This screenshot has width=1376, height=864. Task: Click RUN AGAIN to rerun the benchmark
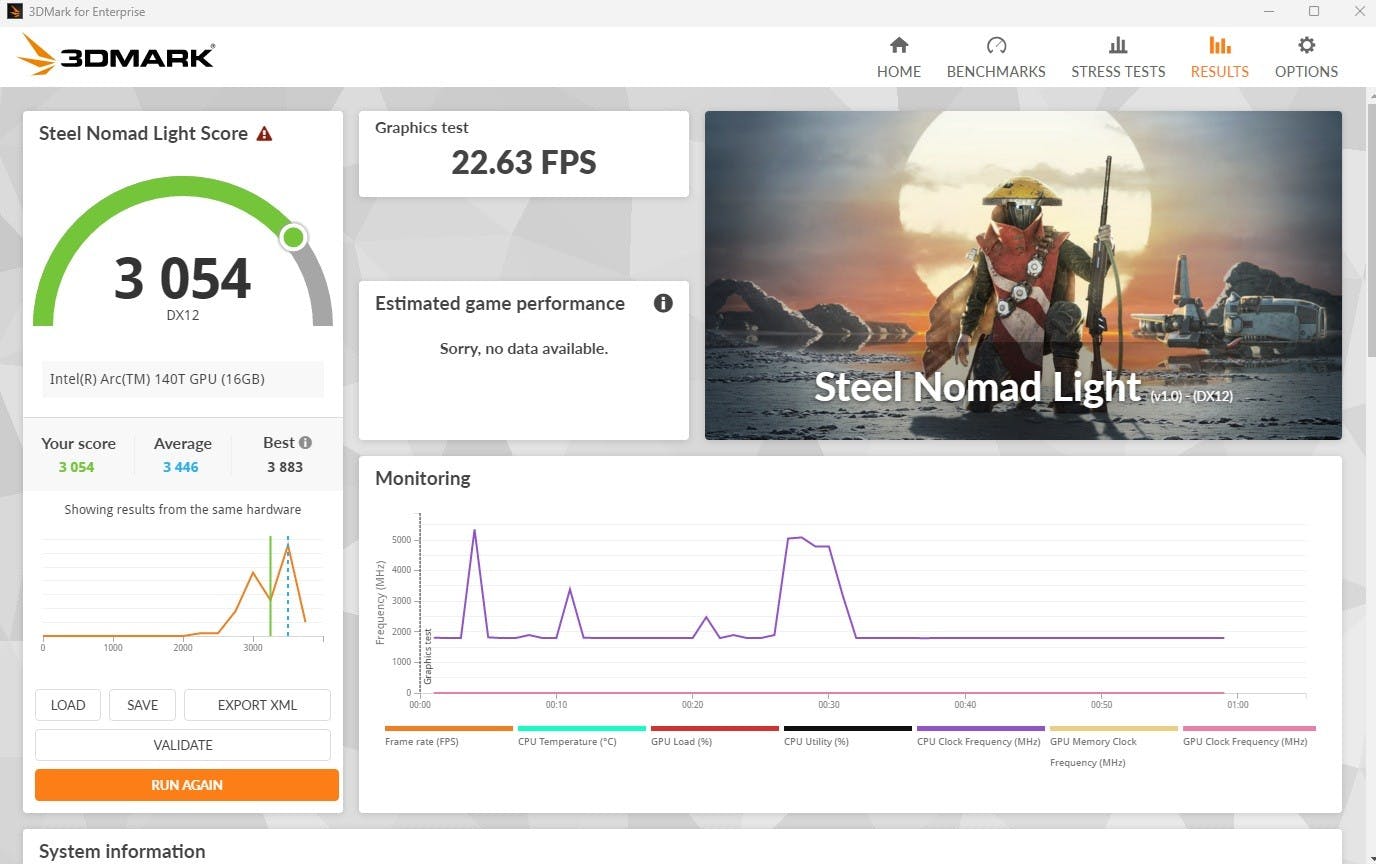click(x=187, y=785)
